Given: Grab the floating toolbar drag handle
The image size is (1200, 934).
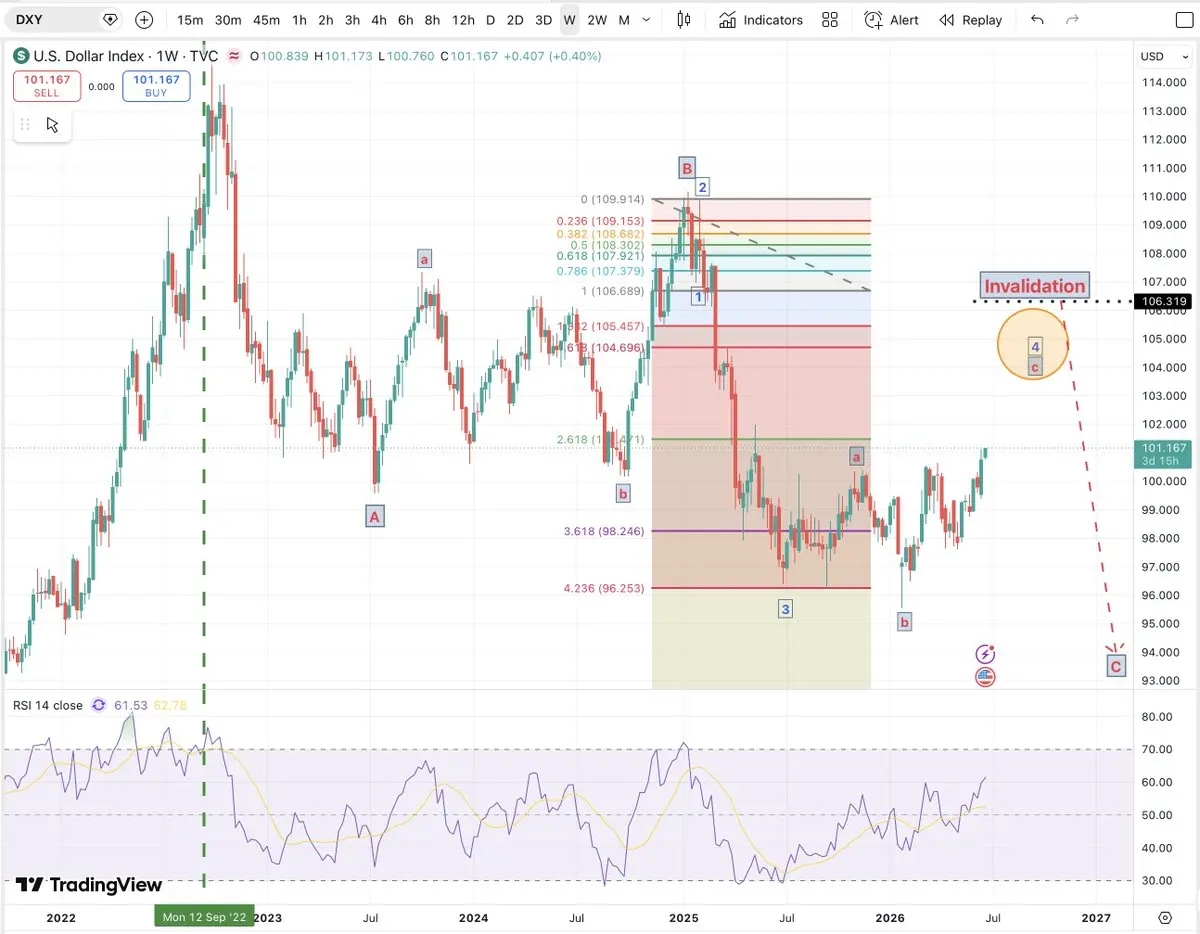Looking at the screenshot, I should pyautogui.click(x=25, y=124).
